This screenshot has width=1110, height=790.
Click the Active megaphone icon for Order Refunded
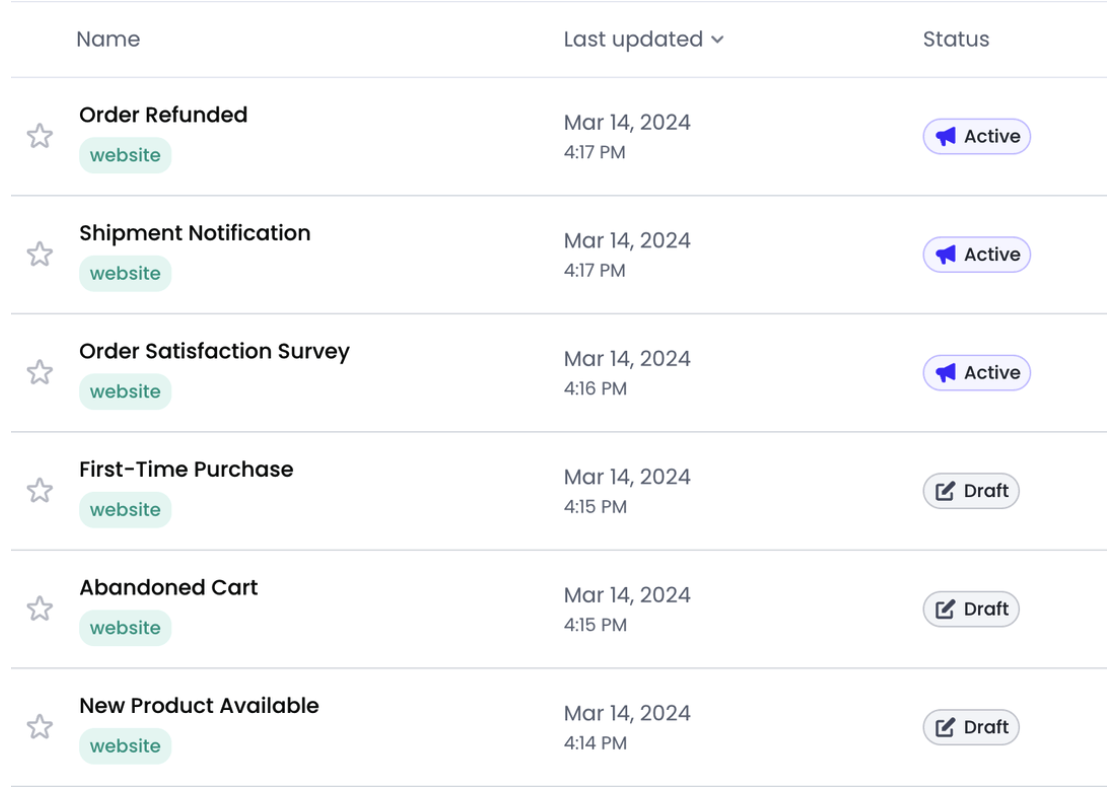pos(946,136)
